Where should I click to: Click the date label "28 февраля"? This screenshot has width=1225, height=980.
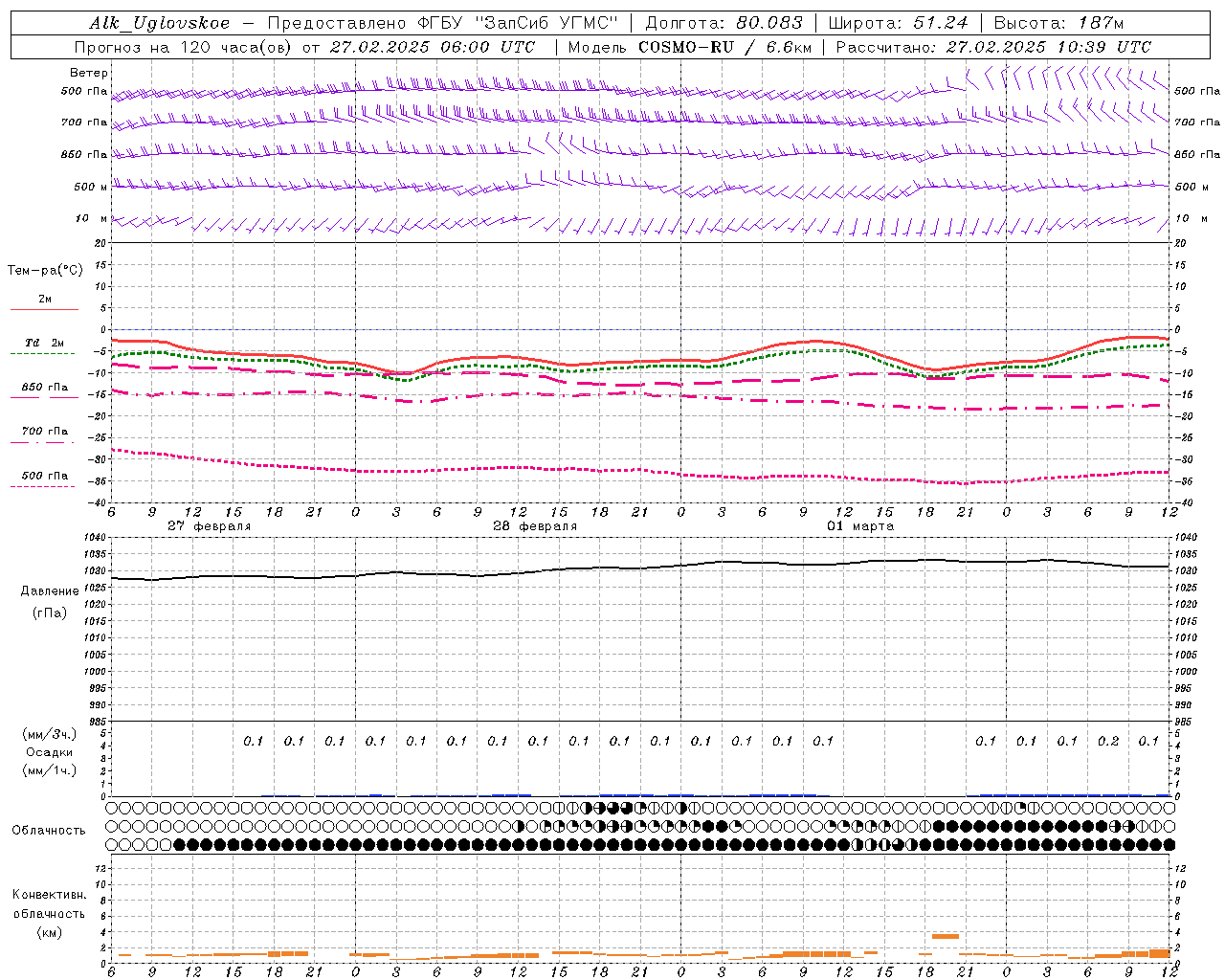535,526
